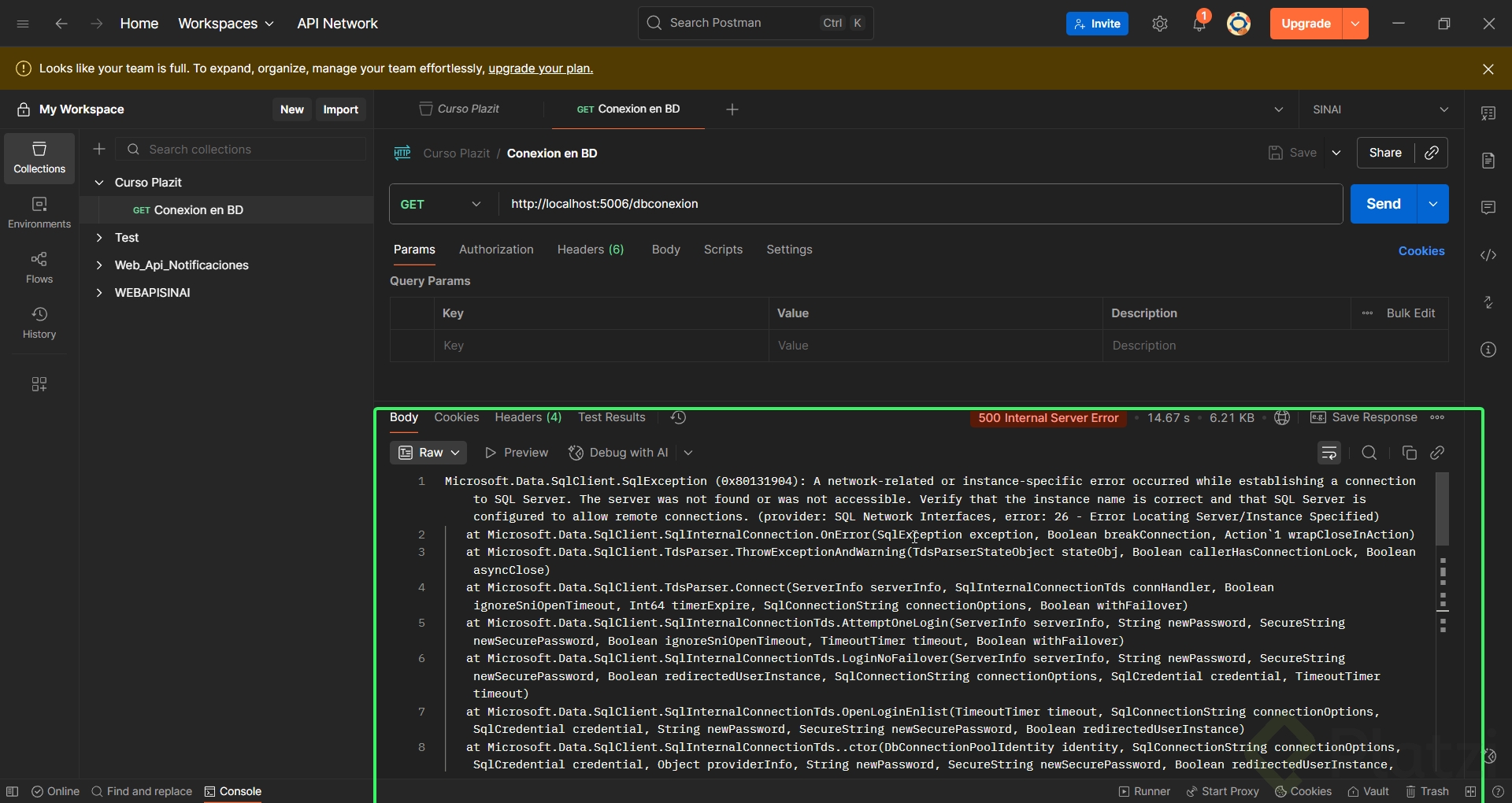
Task: Open the tabs overflow chevron
Action: (x=1279, y=109)
